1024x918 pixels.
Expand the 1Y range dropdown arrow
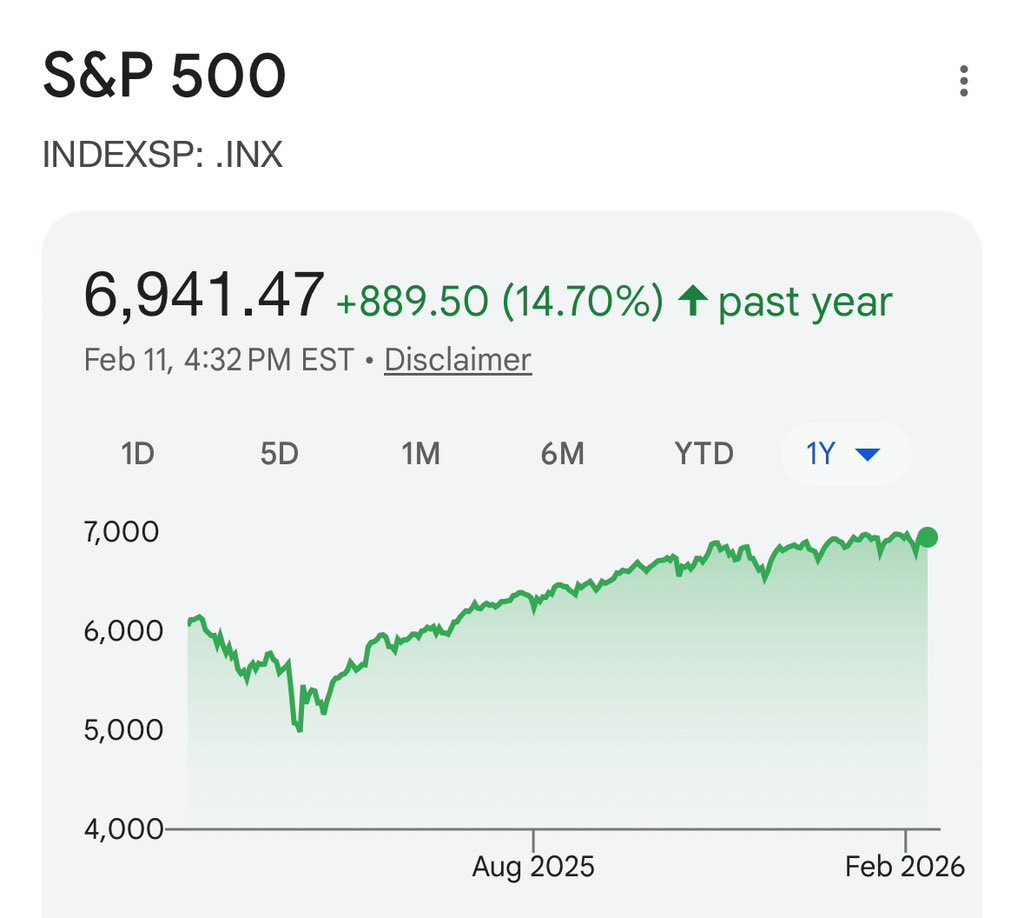[867, 454]
